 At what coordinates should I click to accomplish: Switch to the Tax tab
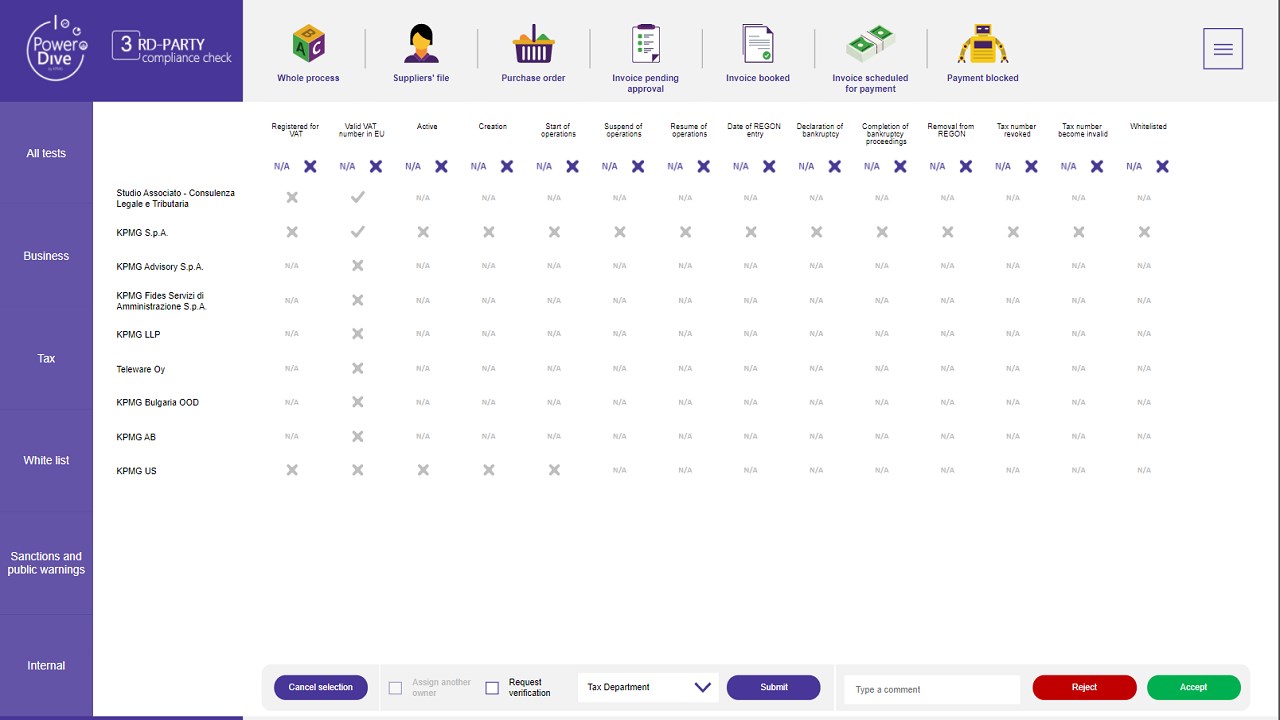(46, 358)
